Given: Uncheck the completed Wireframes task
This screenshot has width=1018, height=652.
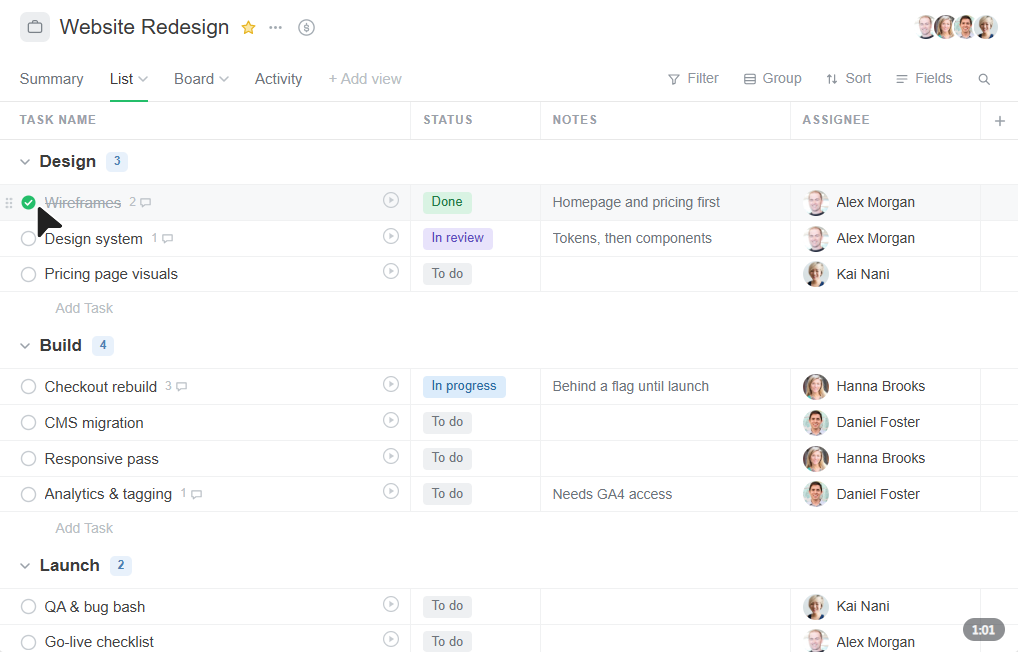Looking at the screenshot, I should (x=29, y=203).
